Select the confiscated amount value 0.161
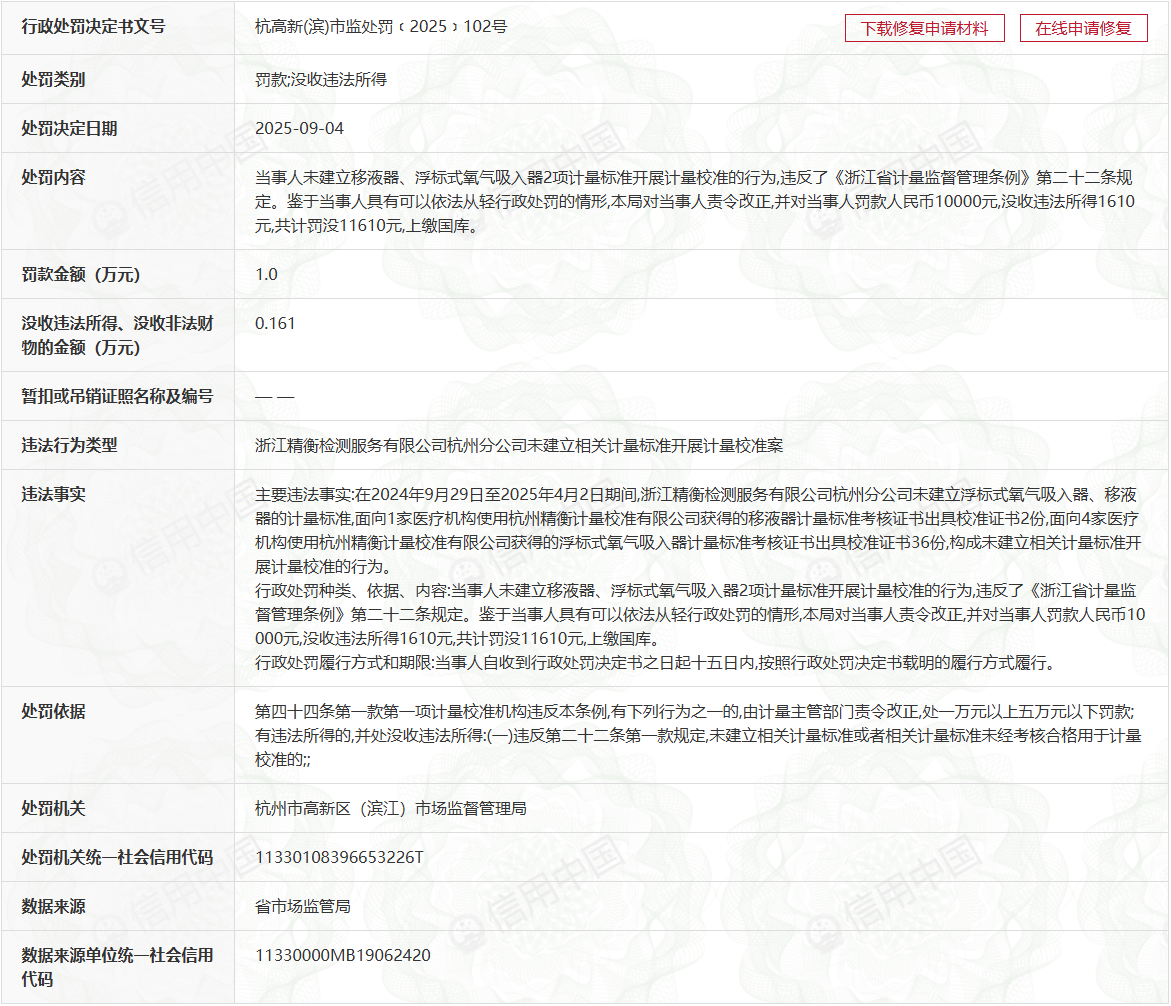1171x1006 pixels. tap(275, 323)
